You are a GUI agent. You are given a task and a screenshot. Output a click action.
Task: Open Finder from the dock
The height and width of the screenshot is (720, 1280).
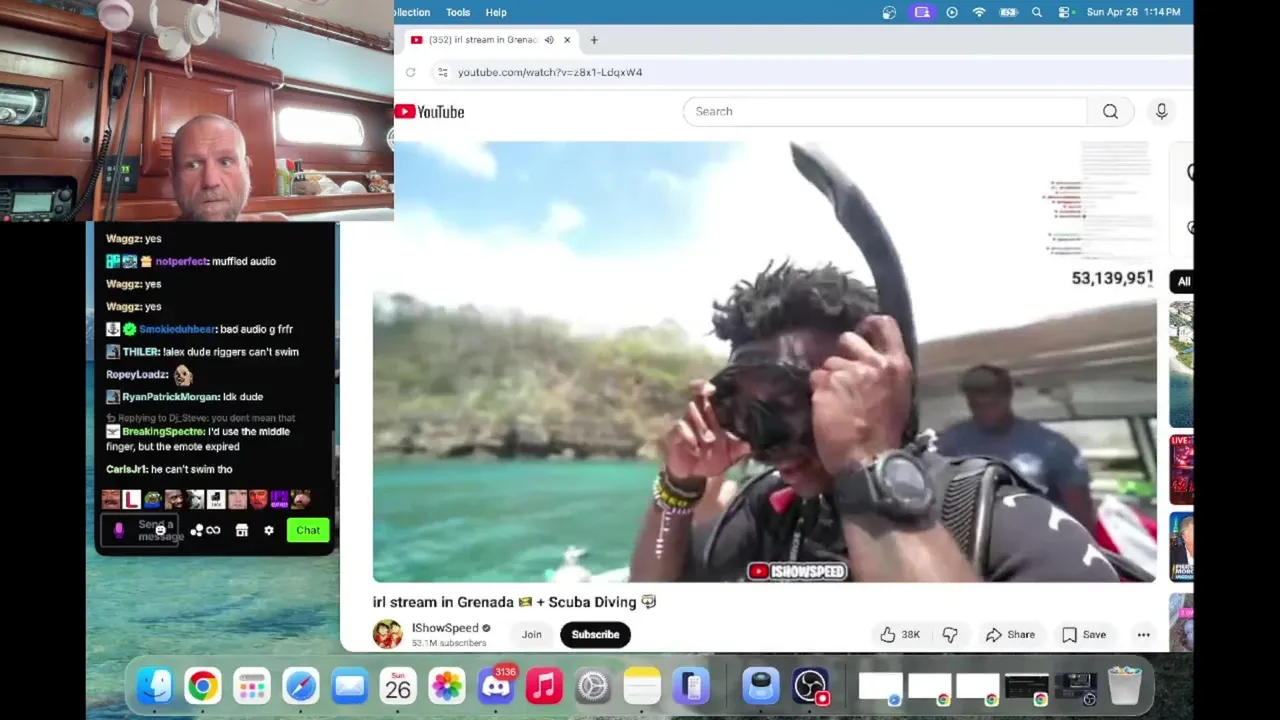tap(155, 686)
